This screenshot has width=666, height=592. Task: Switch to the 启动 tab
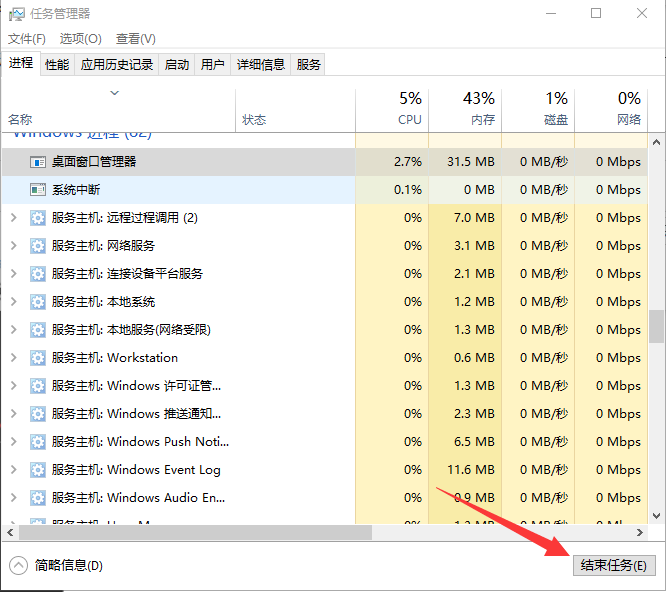coord(177,65)
